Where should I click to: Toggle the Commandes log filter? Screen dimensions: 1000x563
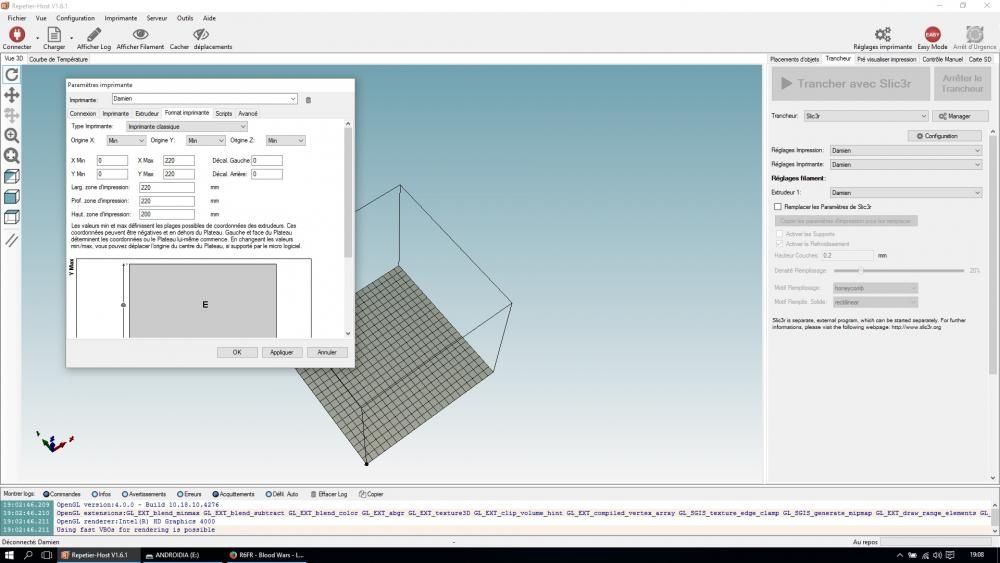pos(47,494)
